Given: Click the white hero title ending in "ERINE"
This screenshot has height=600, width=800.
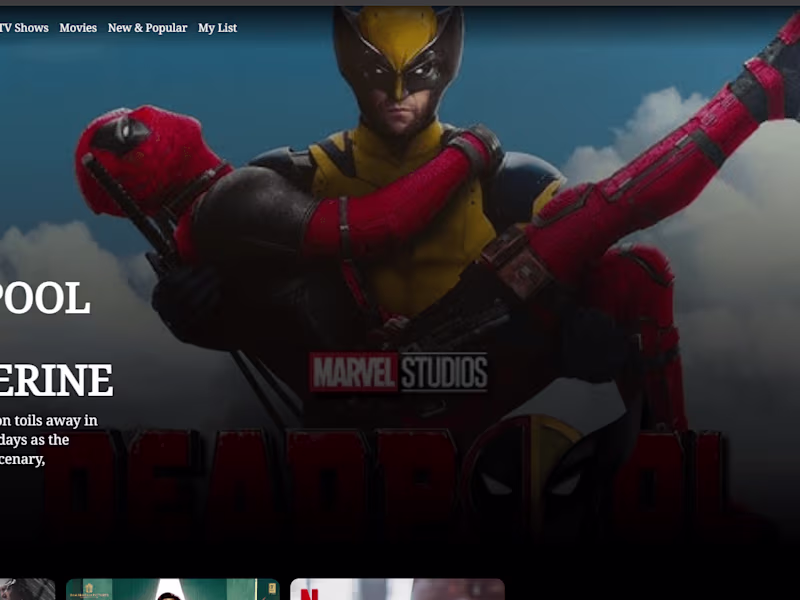Looking at the screenshot, I should click(x=56, y=380).
